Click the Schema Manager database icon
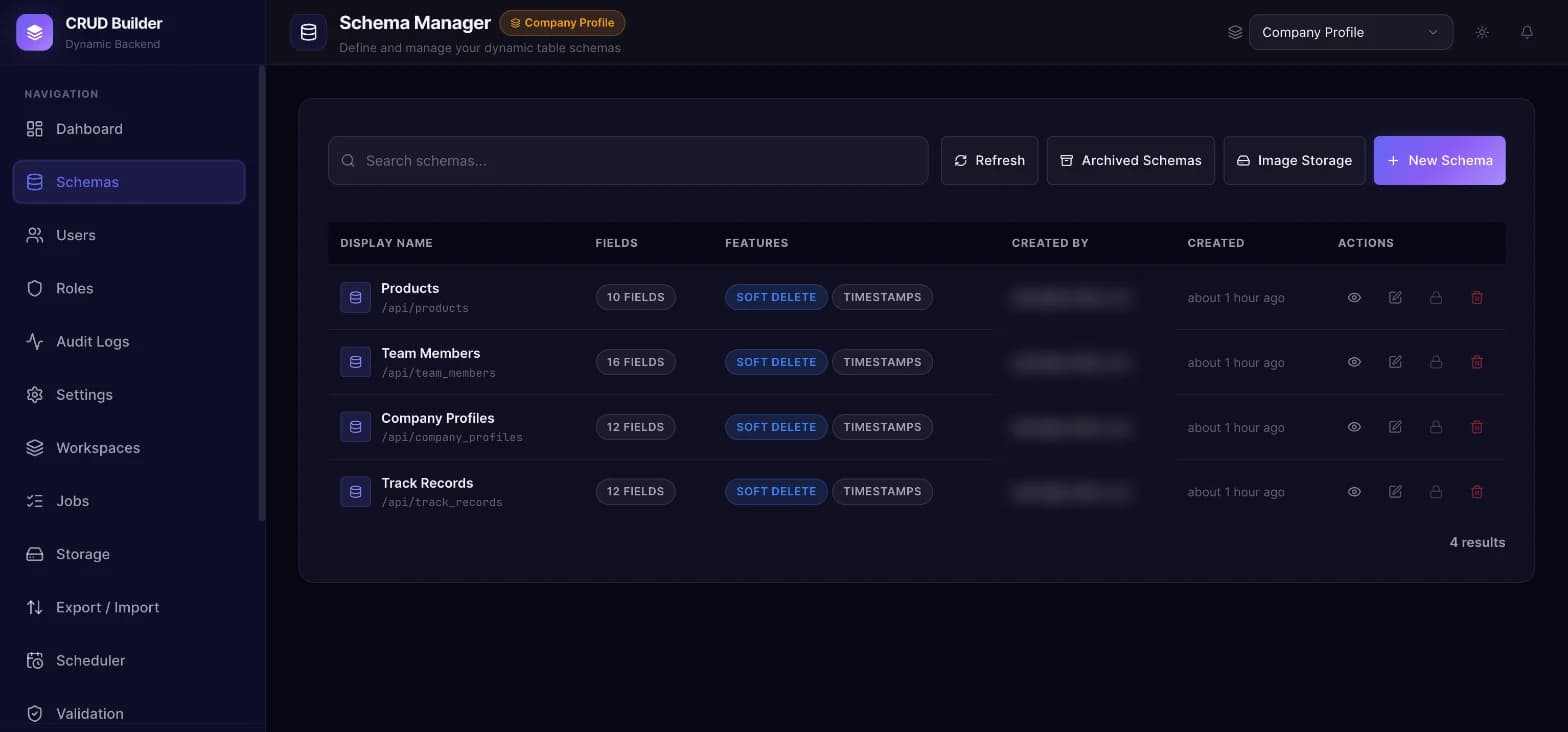The width and height of the screenshot is (1568, 732). (x=309, y=32)
